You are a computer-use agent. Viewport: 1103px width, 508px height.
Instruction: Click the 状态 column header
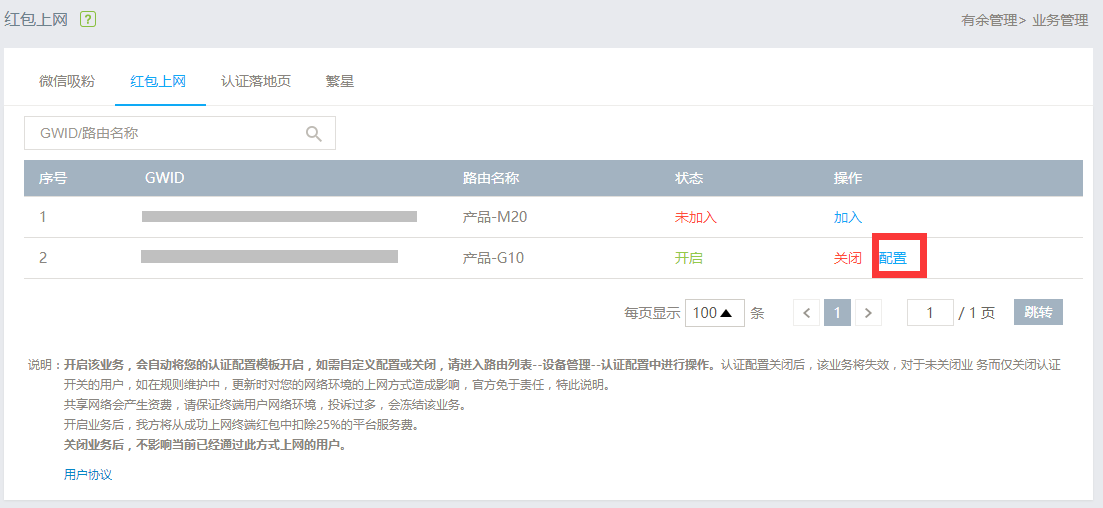tap(689, 178)
